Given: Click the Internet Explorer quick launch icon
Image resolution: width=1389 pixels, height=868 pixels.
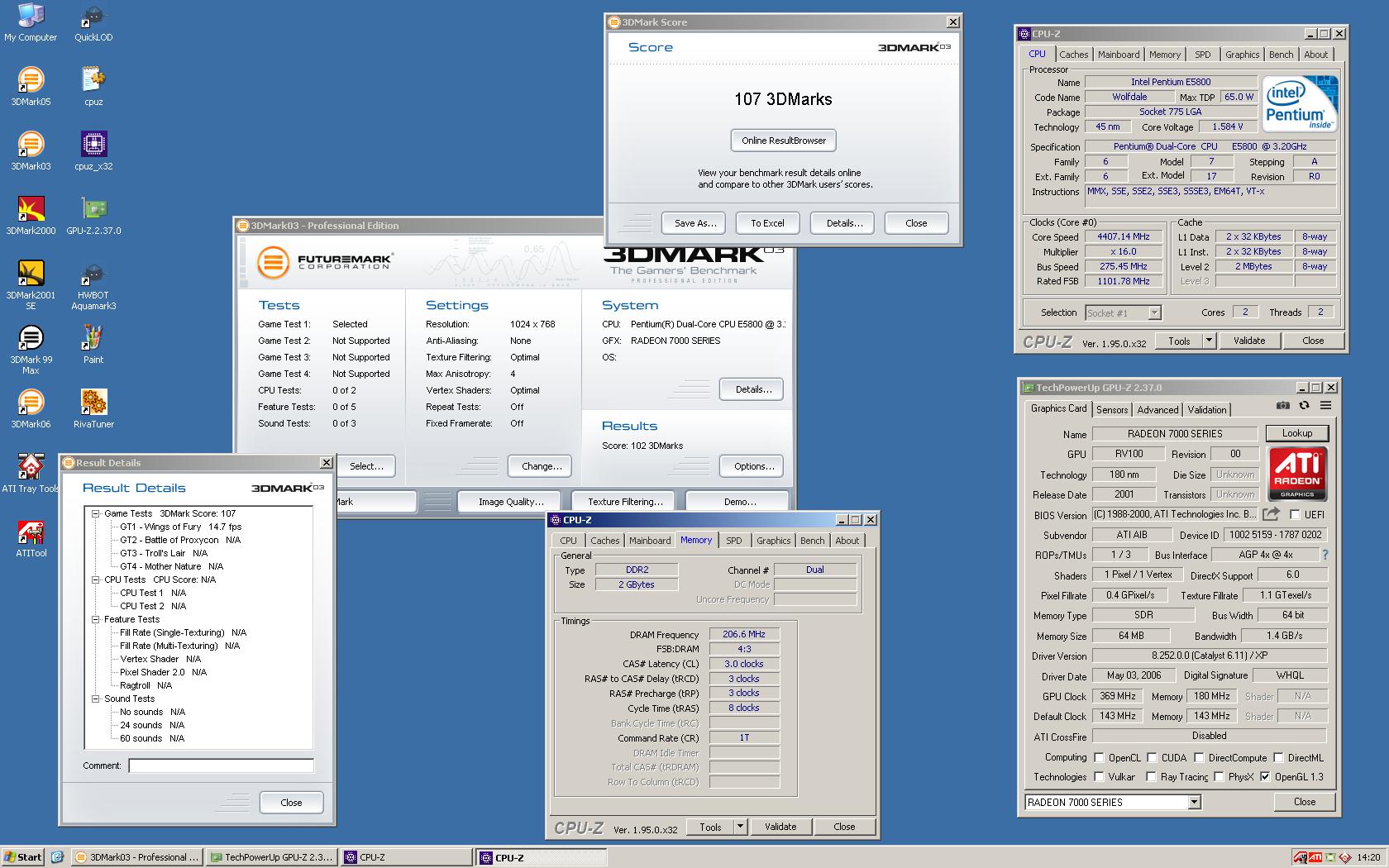Looking at the screenshot, I should (57, 857).
